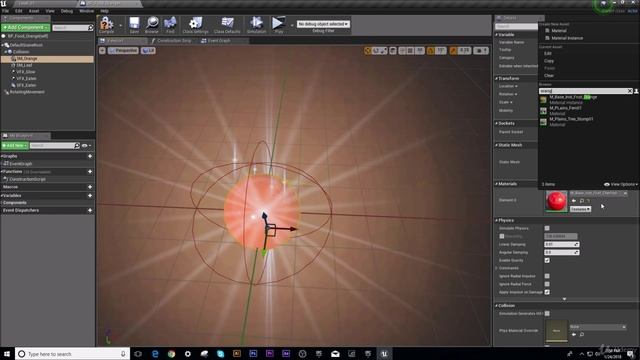This screenshot has width=640, height=360.
Task: Click the Lit view mode button
Action: coord(148,51)
